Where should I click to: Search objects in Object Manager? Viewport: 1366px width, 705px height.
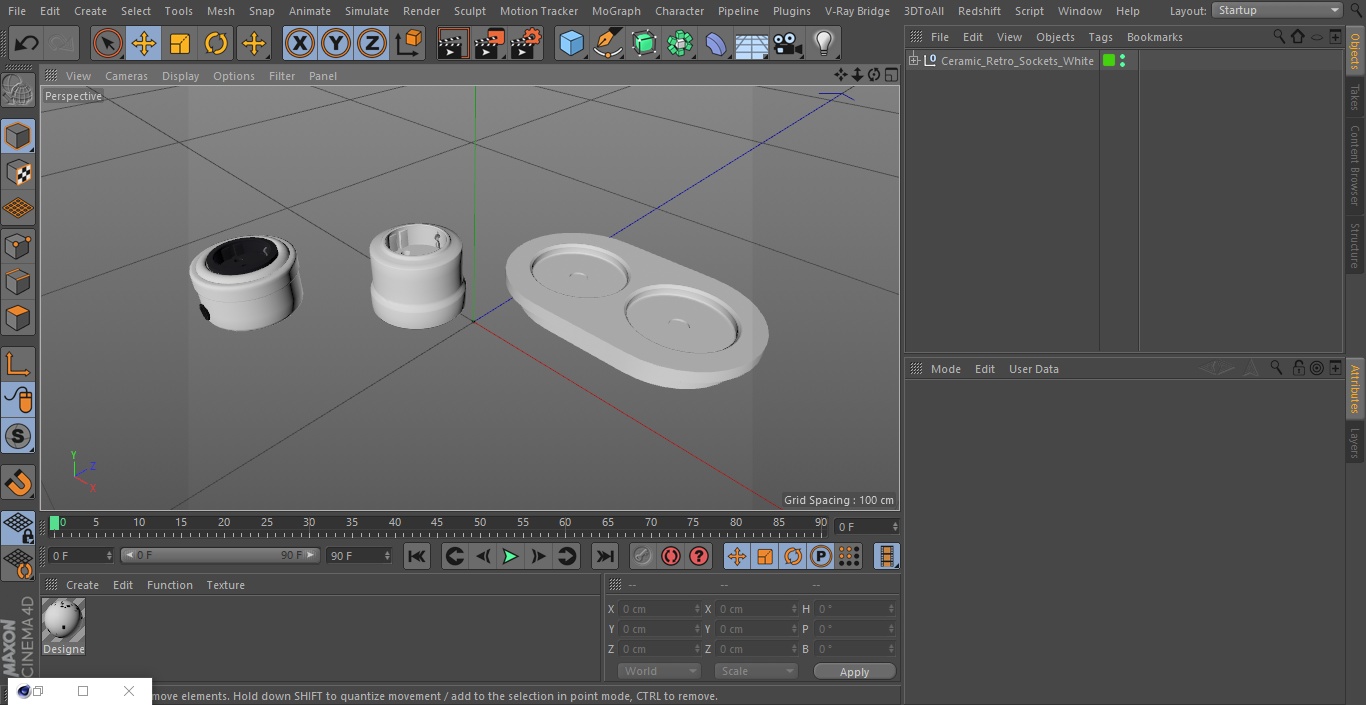1279,36
